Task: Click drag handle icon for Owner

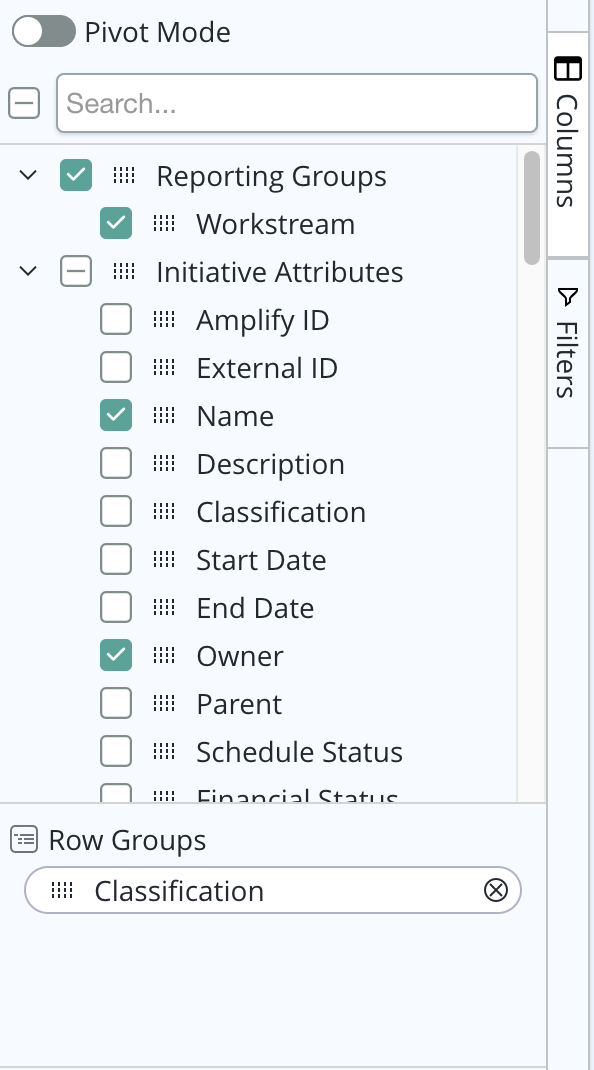Action: pos(164,656)
